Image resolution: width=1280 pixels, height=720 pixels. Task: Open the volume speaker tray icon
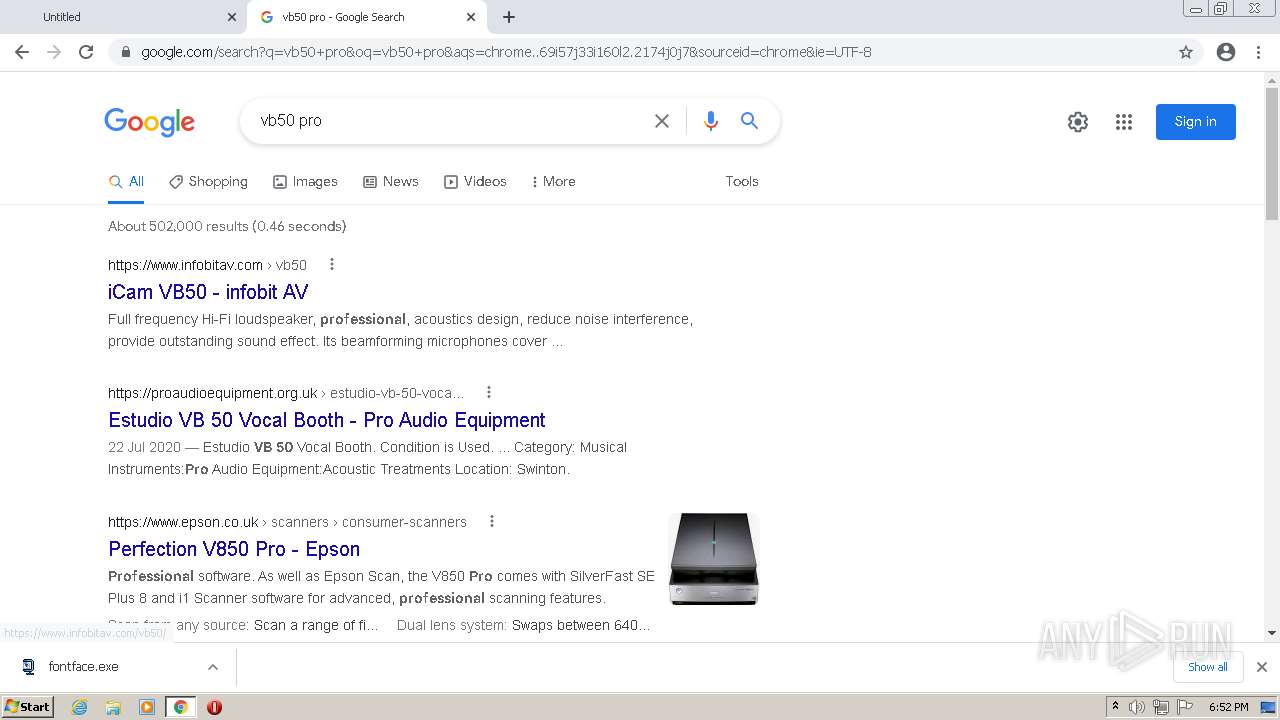(1137, 707)
